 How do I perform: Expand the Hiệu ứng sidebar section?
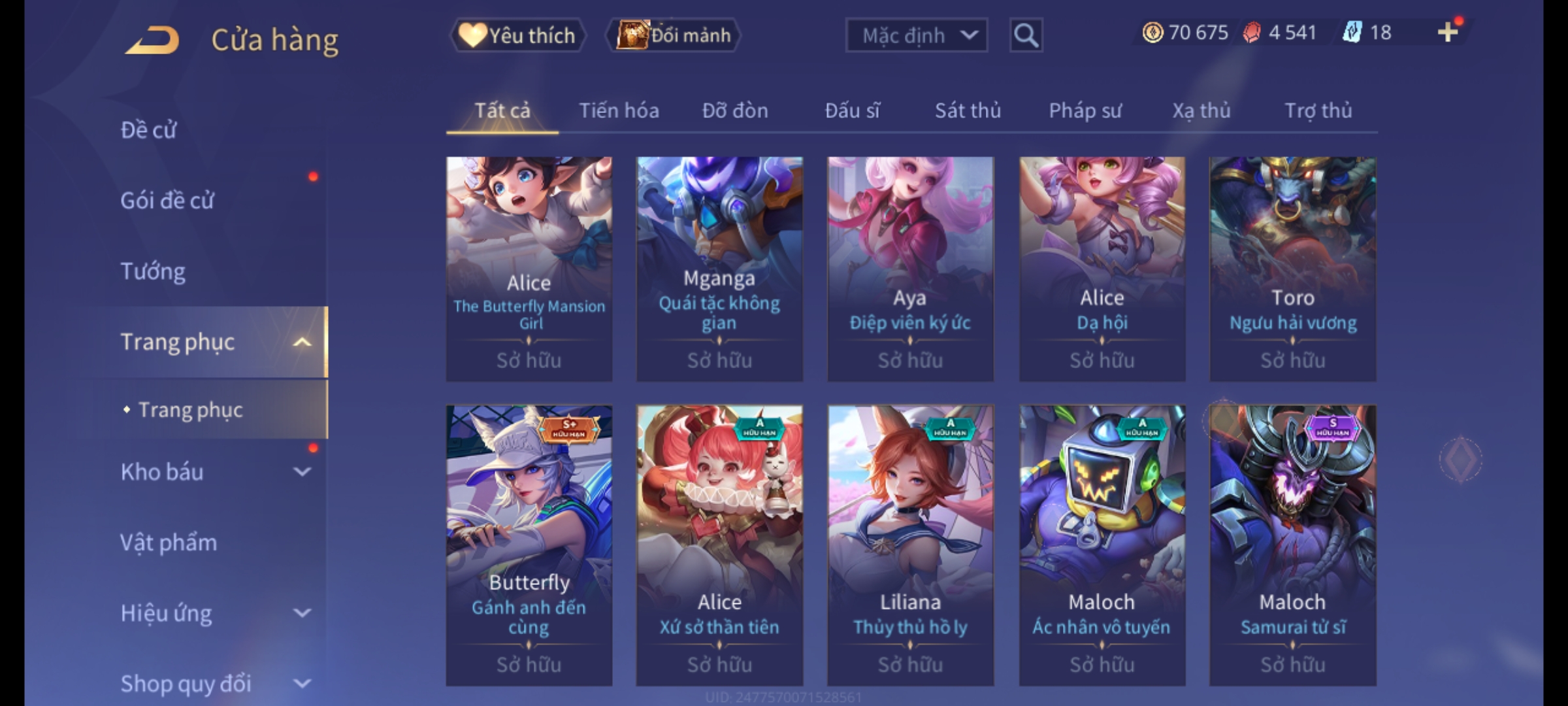(302, 613)
